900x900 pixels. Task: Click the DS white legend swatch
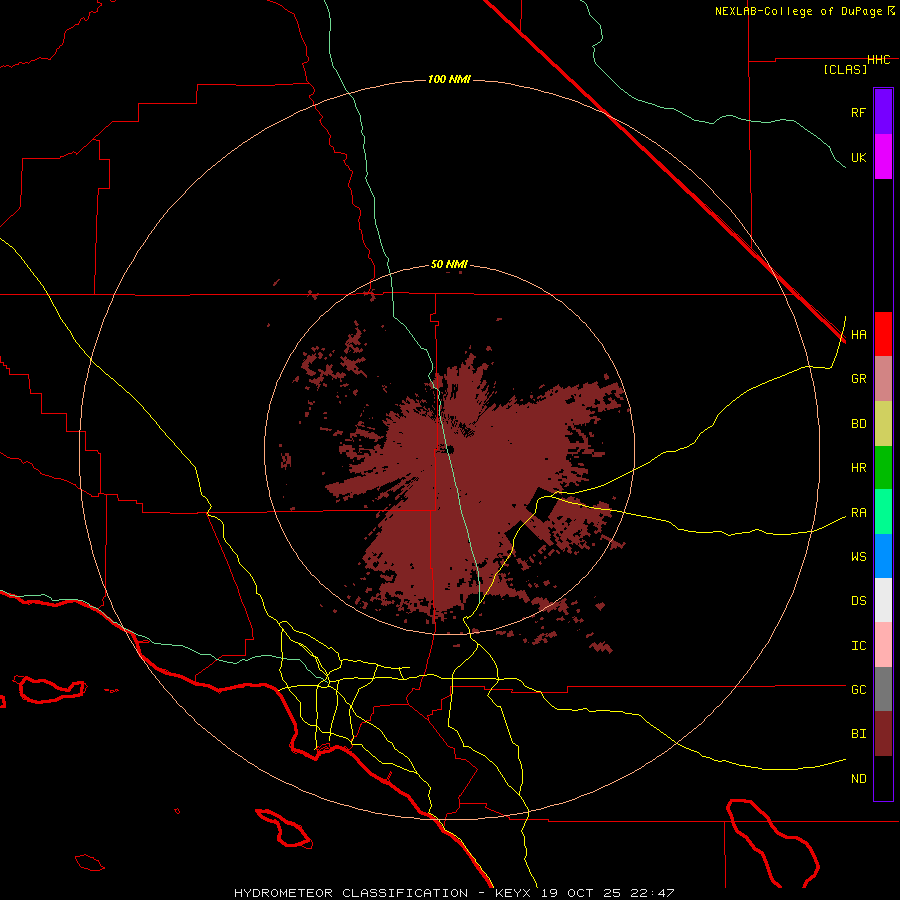coord(883,600)
